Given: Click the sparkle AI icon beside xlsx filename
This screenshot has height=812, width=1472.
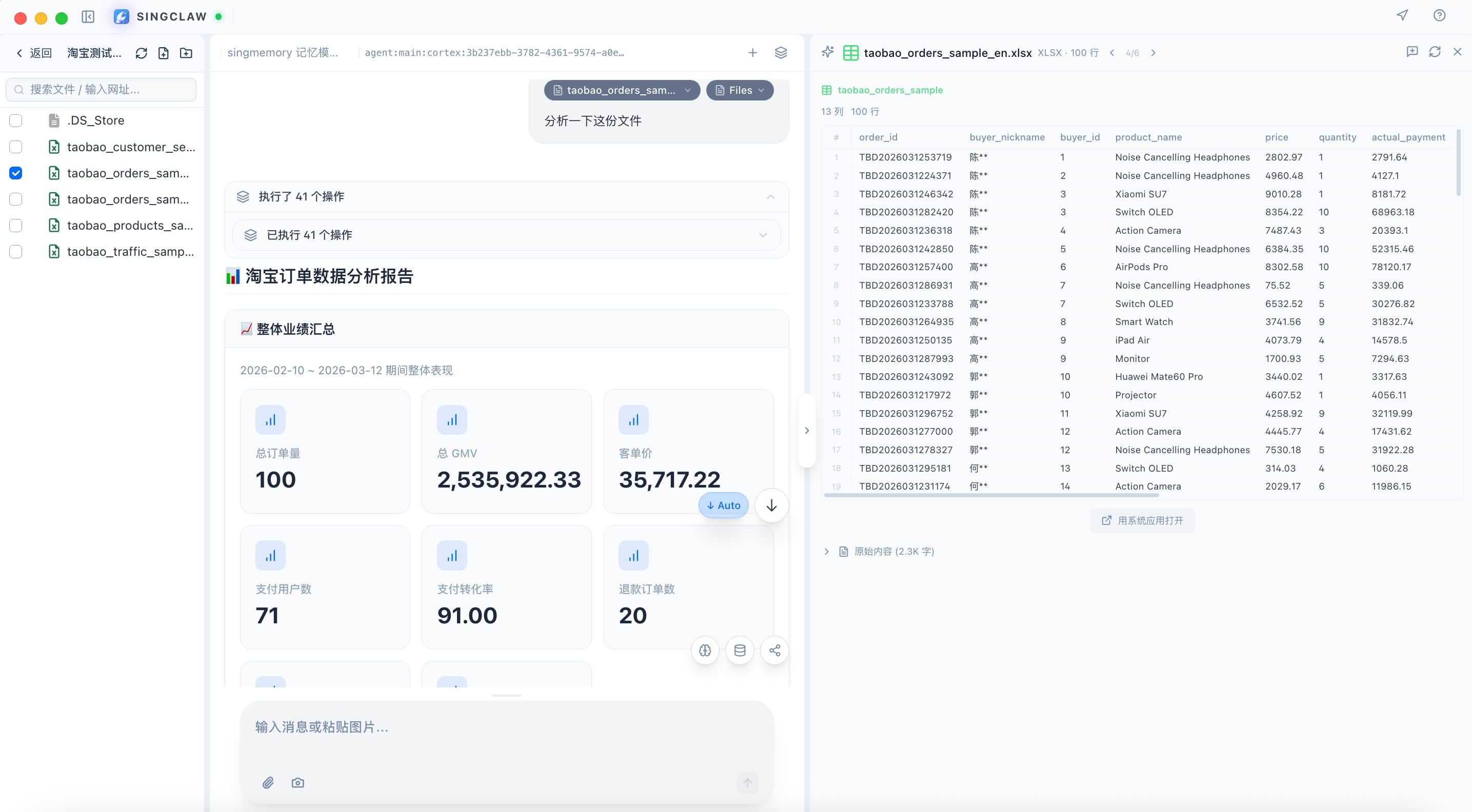Looking at the screenshot, I should tap(827, 52).
